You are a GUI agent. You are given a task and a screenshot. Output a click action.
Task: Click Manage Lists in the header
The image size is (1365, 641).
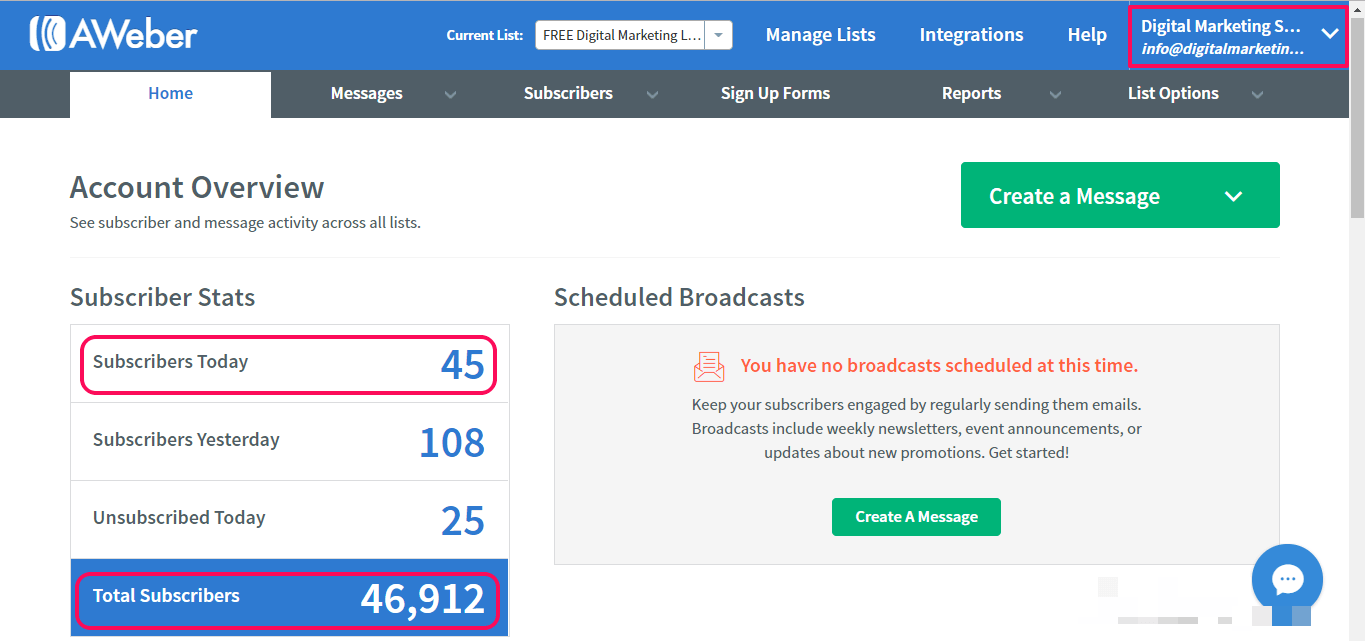pos(820,35)
